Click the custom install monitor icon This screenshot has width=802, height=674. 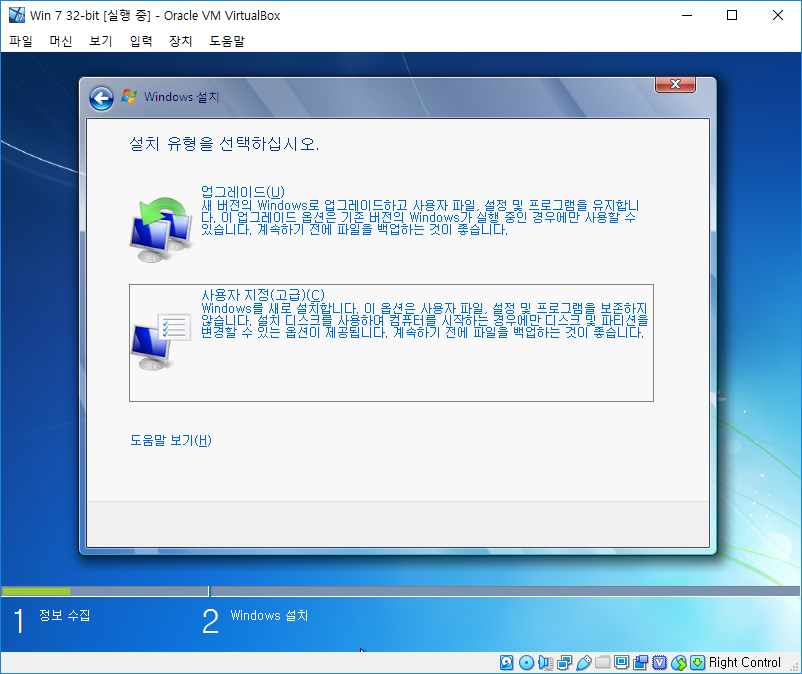pos(161,342)
